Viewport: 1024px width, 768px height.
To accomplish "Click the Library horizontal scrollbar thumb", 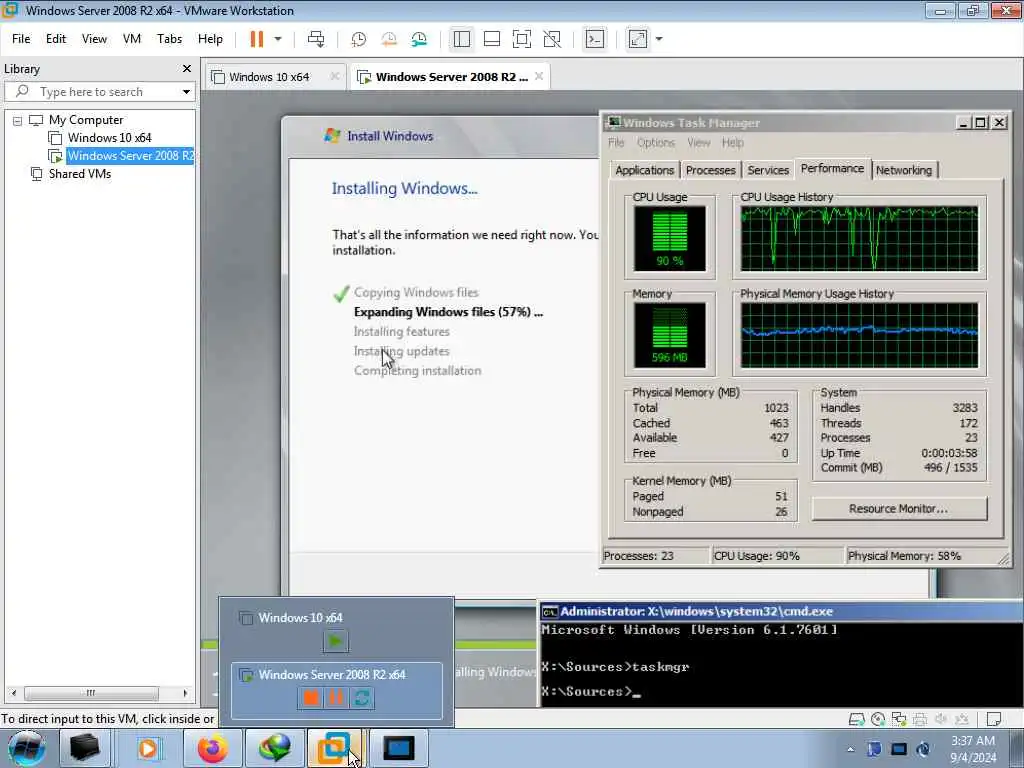I will [91, 693].
